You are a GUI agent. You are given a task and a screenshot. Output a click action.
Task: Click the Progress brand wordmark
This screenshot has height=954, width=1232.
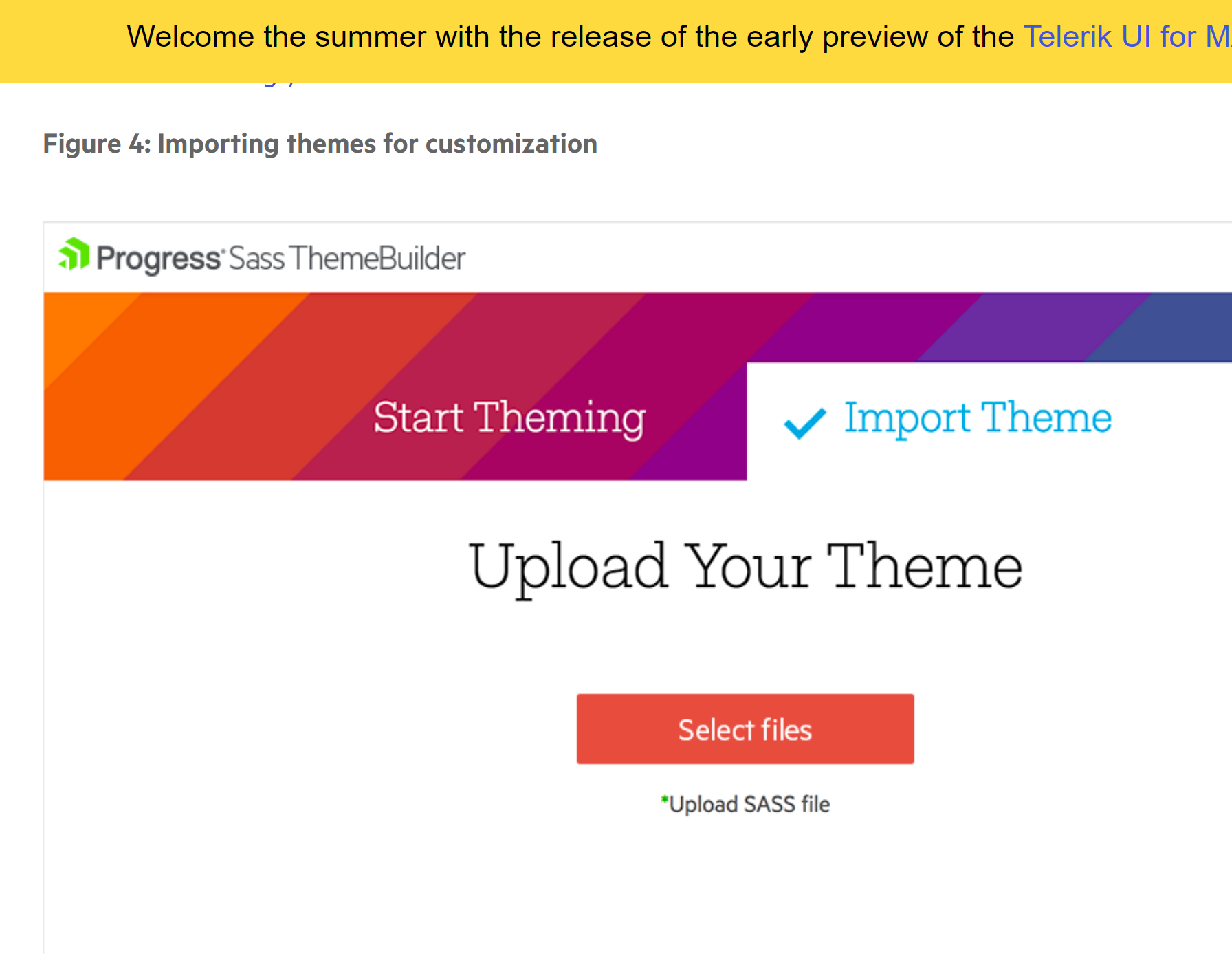[158, 259]
